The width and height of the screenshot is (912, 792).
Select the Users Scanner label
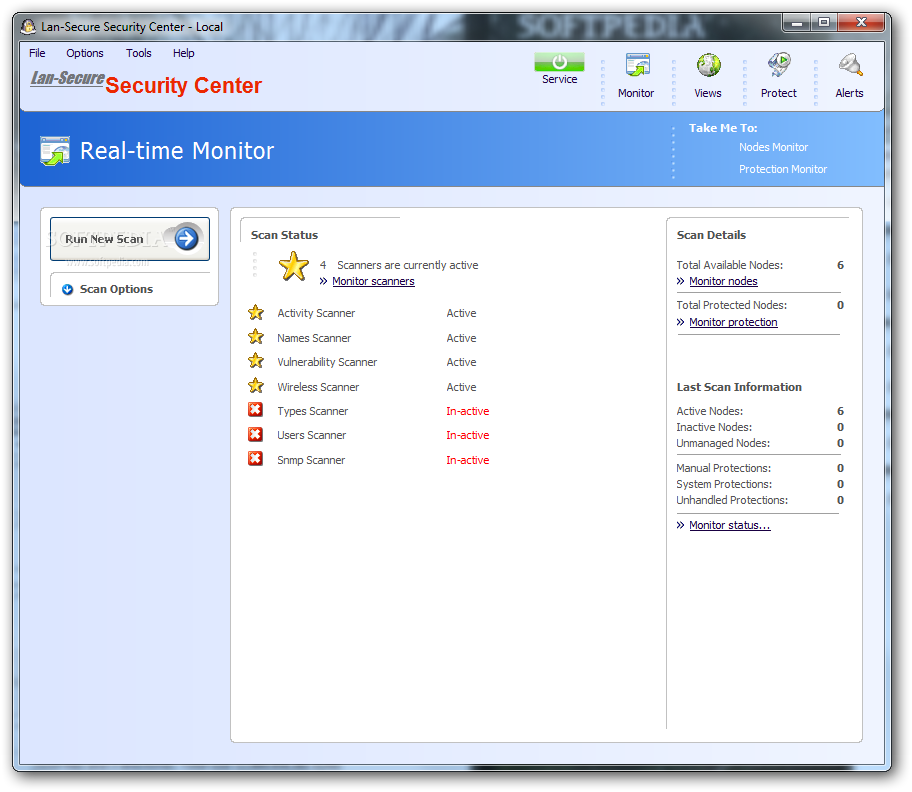tap(311, 435)
